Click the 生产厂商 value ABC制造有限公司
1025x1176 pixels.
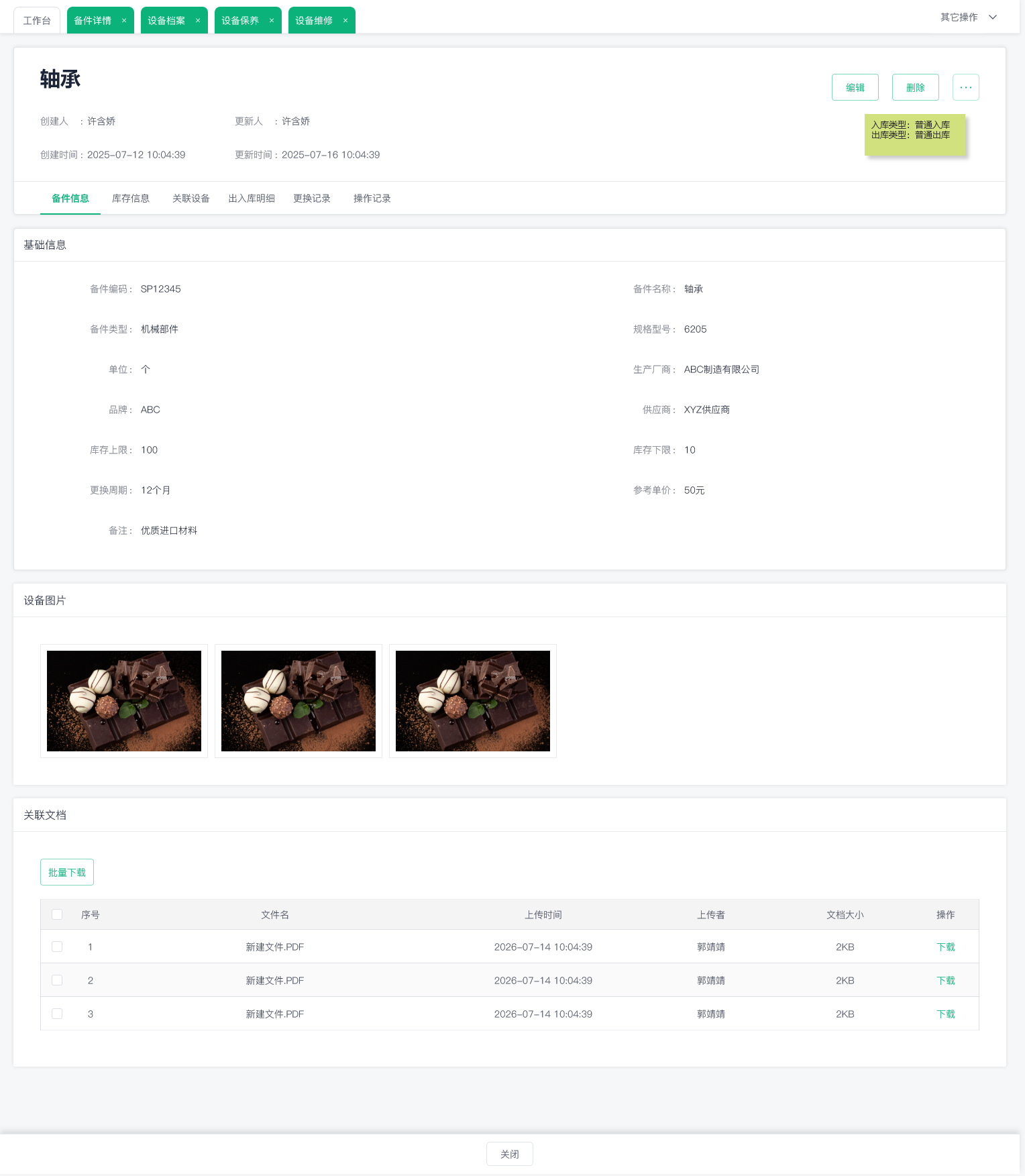(x=722, y=370)
